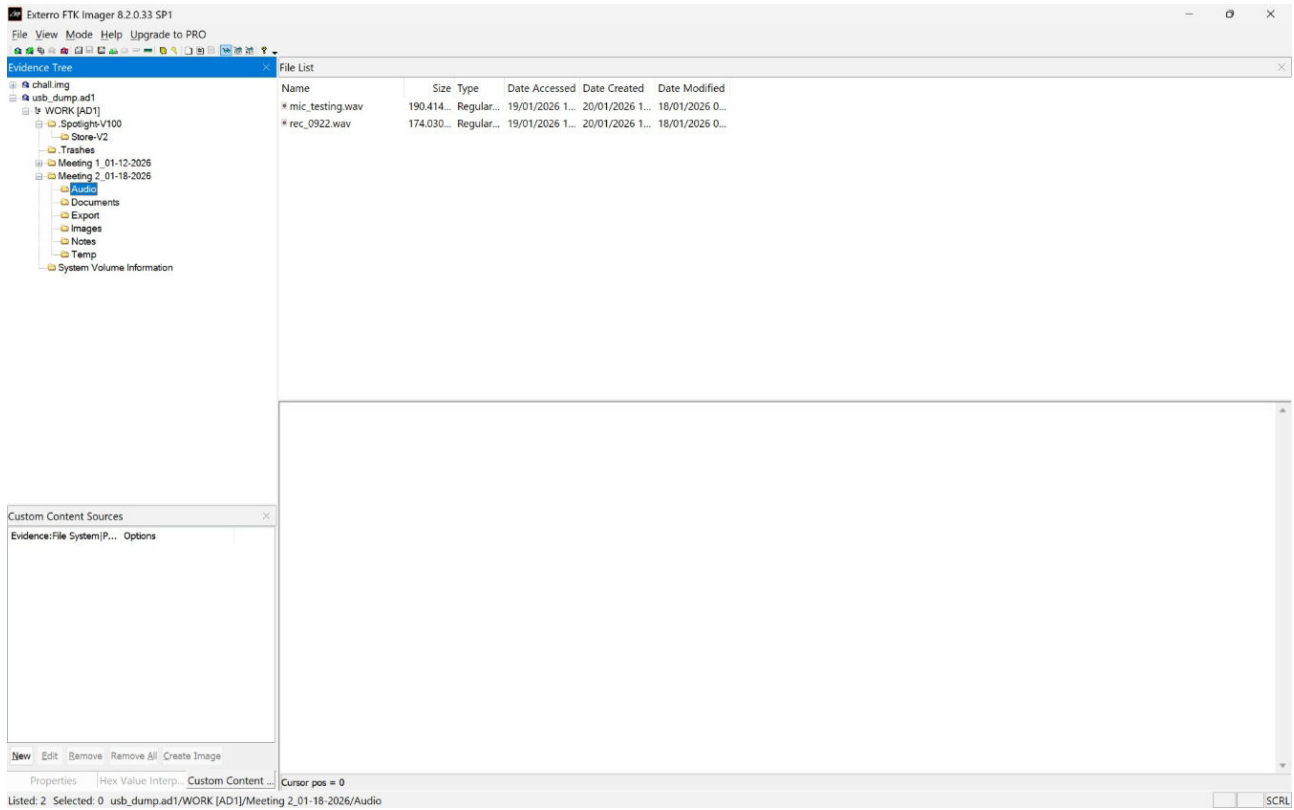The image size is (1294, 810).
Task: Select the Store-V2 folder in the tree
Action: coord(89,137)
